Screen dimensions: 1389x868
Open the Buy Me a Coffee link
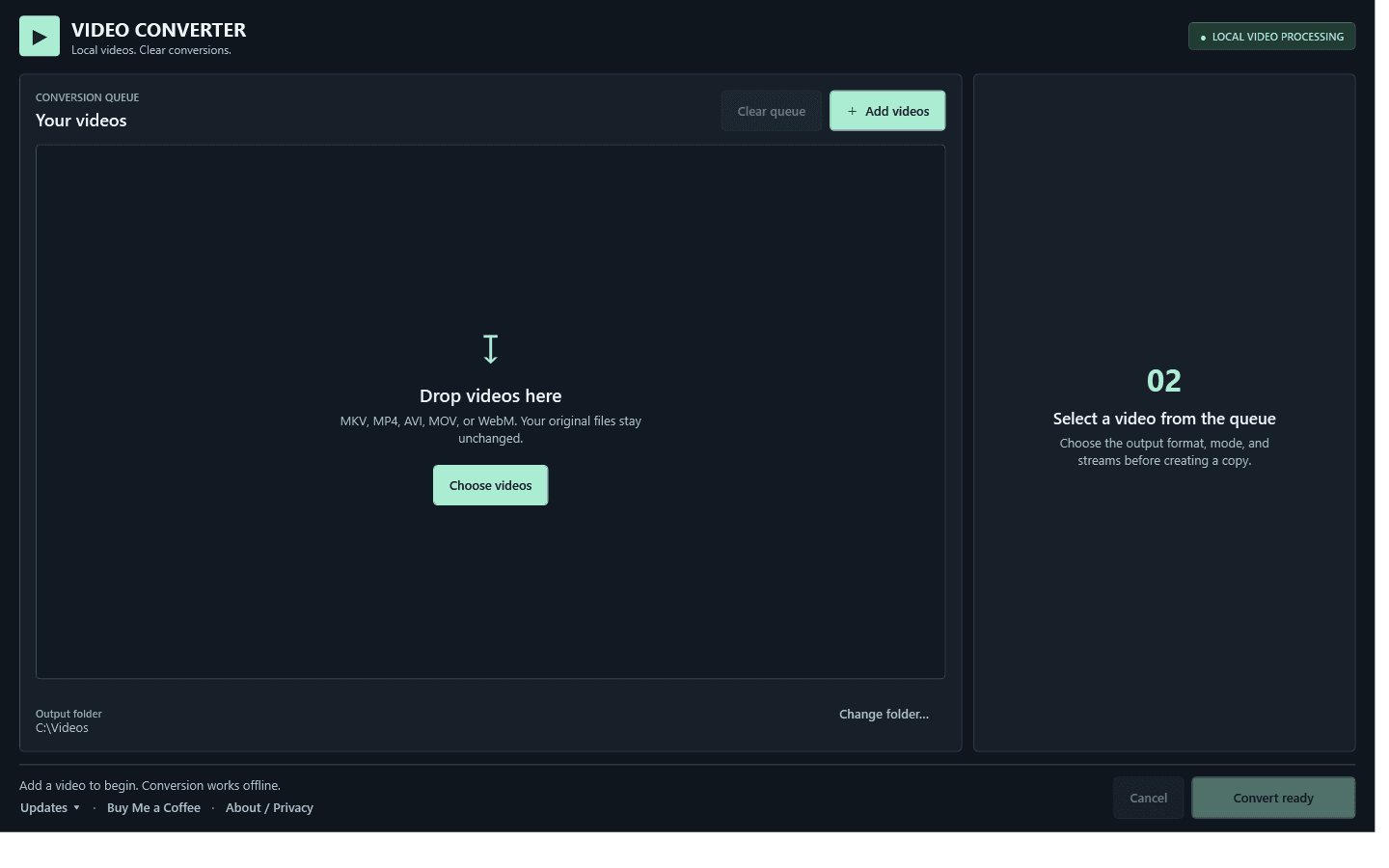coord(153,808)
